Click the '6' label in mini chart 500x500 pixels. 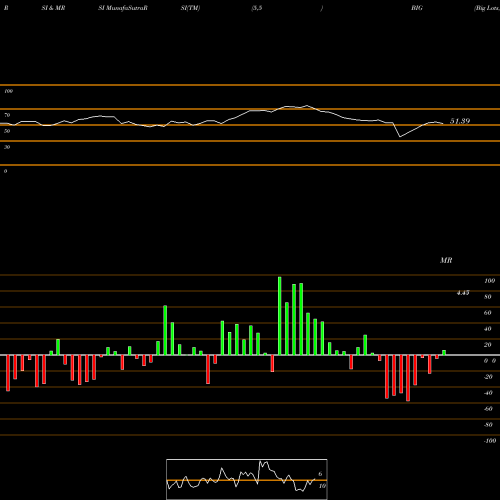(x=320, y=474)
